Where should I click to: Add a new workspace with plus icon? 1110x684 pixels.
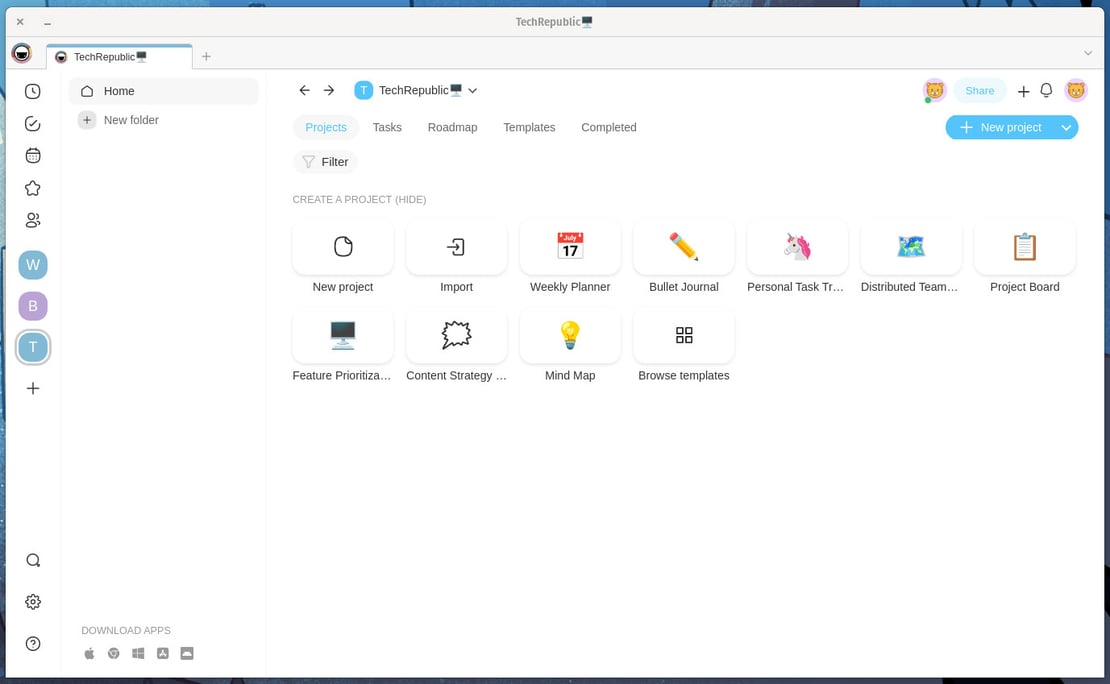click(x=33, y=388)
